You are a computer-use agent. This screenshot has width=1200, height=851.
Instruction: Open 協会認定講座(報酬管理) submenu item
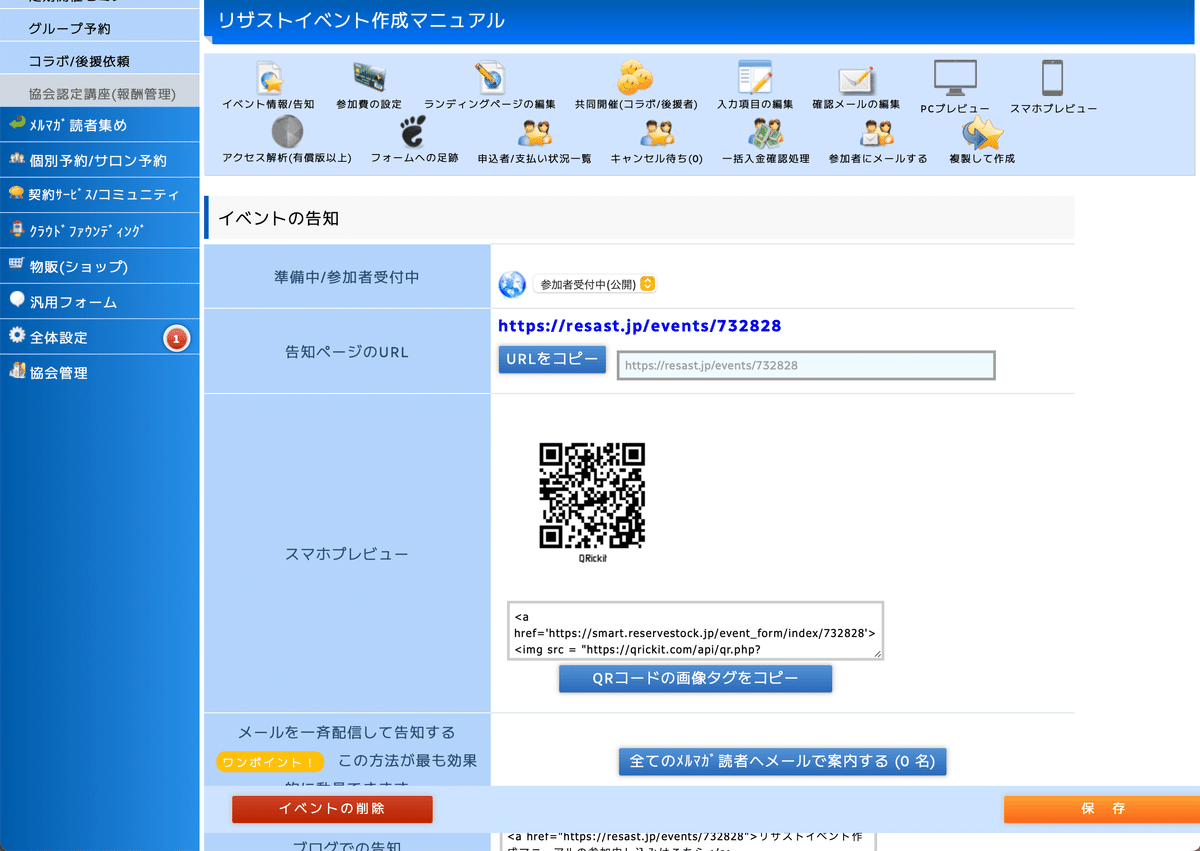point(100,93)
